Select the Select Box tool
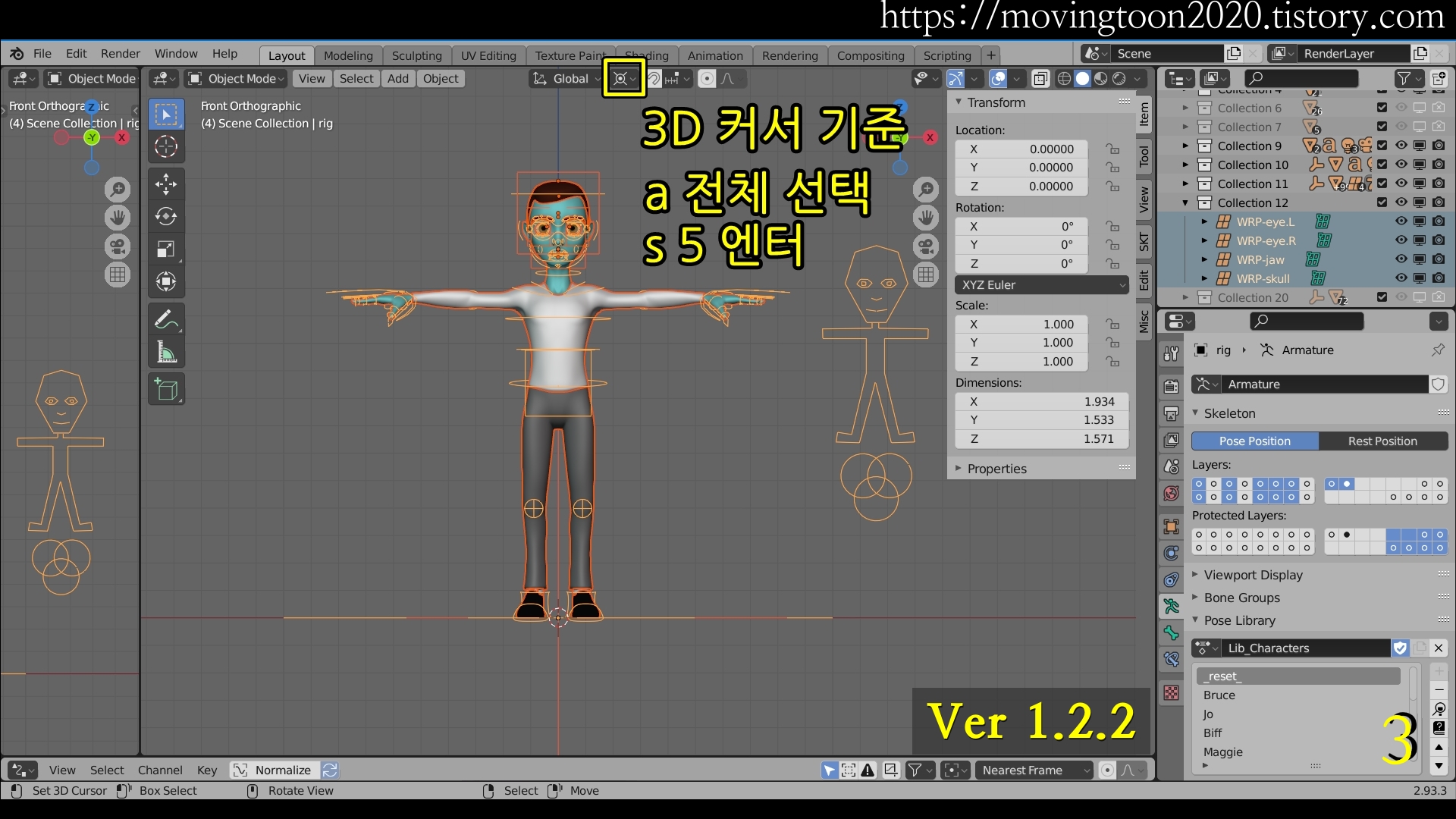This screenshot has width=1456, height=819. (166, 115)
